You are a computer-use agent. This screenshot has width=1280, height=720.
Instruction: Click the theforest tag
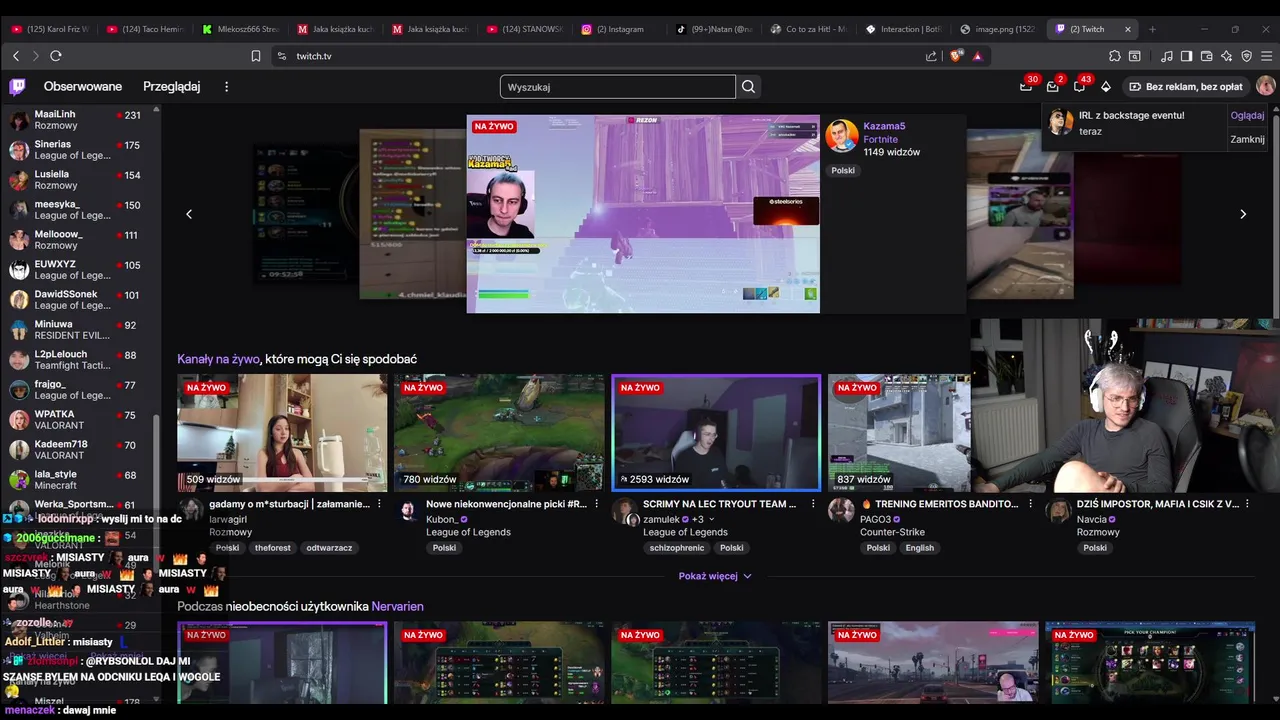point(272,548)
